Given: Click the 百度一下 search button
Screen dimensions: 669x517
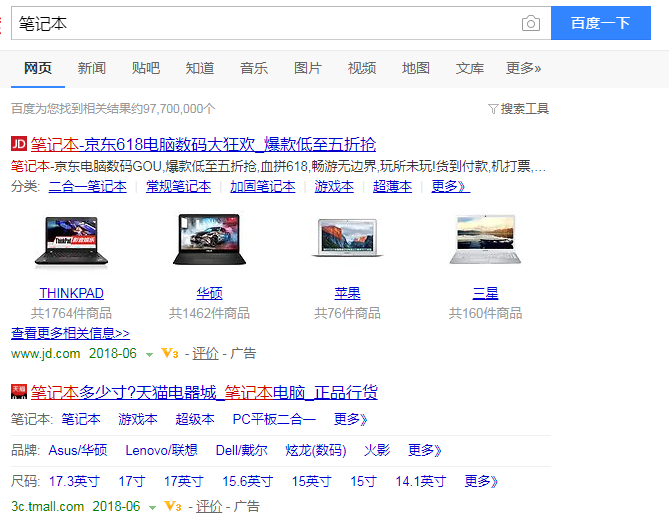Looking at the screenshot, I should [x=601, y=23].
